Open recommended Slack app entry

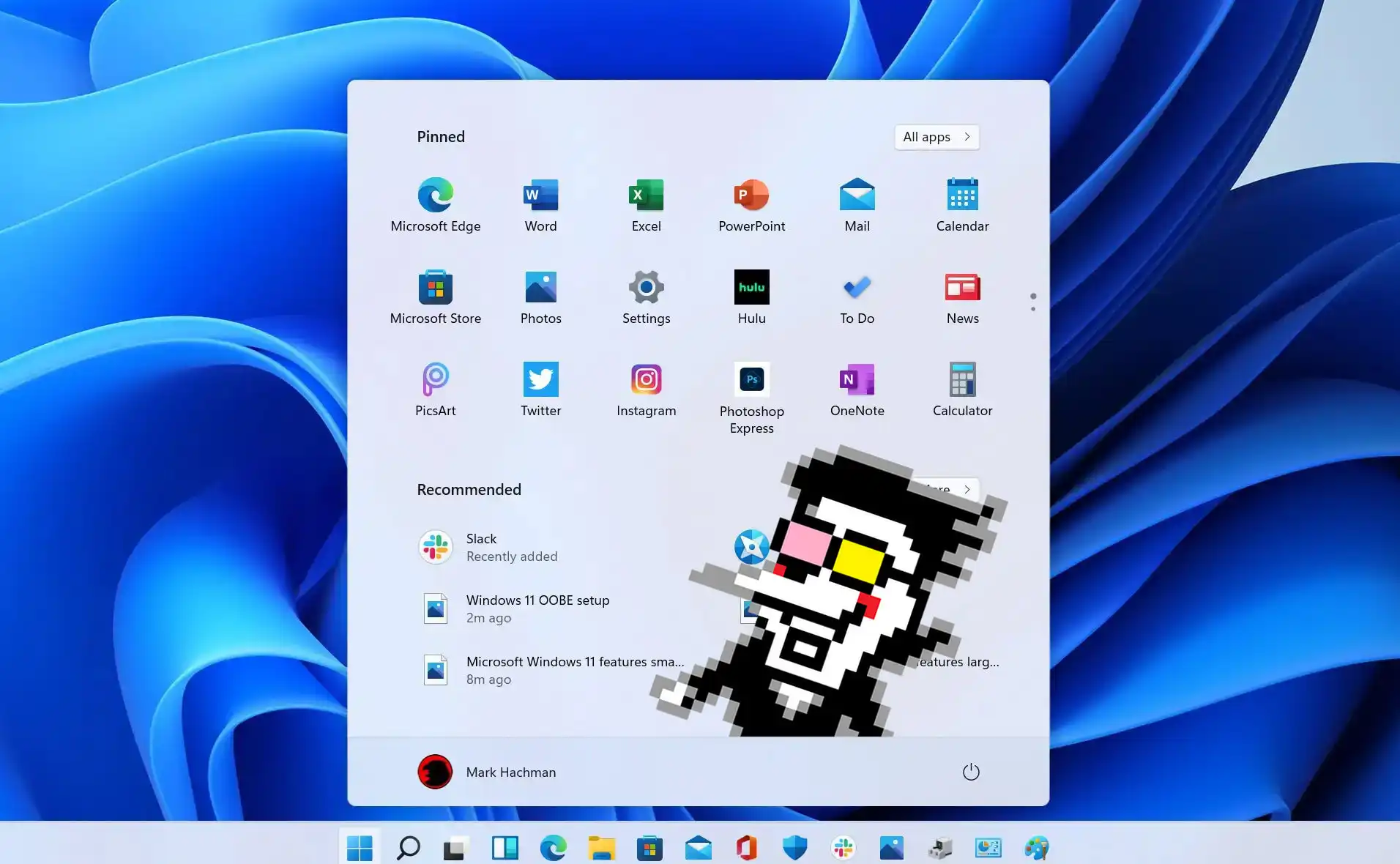click(487, 547)
